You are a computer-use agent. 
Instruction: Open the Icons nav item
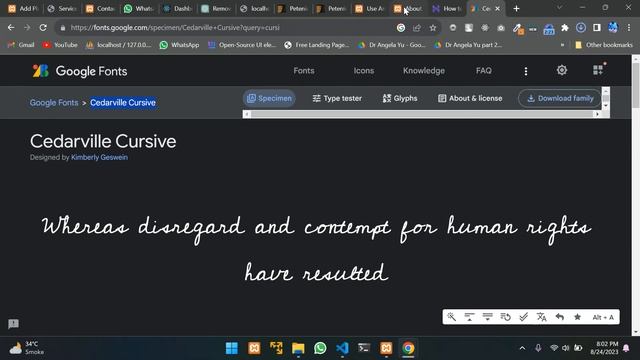(x=364, y=71)
